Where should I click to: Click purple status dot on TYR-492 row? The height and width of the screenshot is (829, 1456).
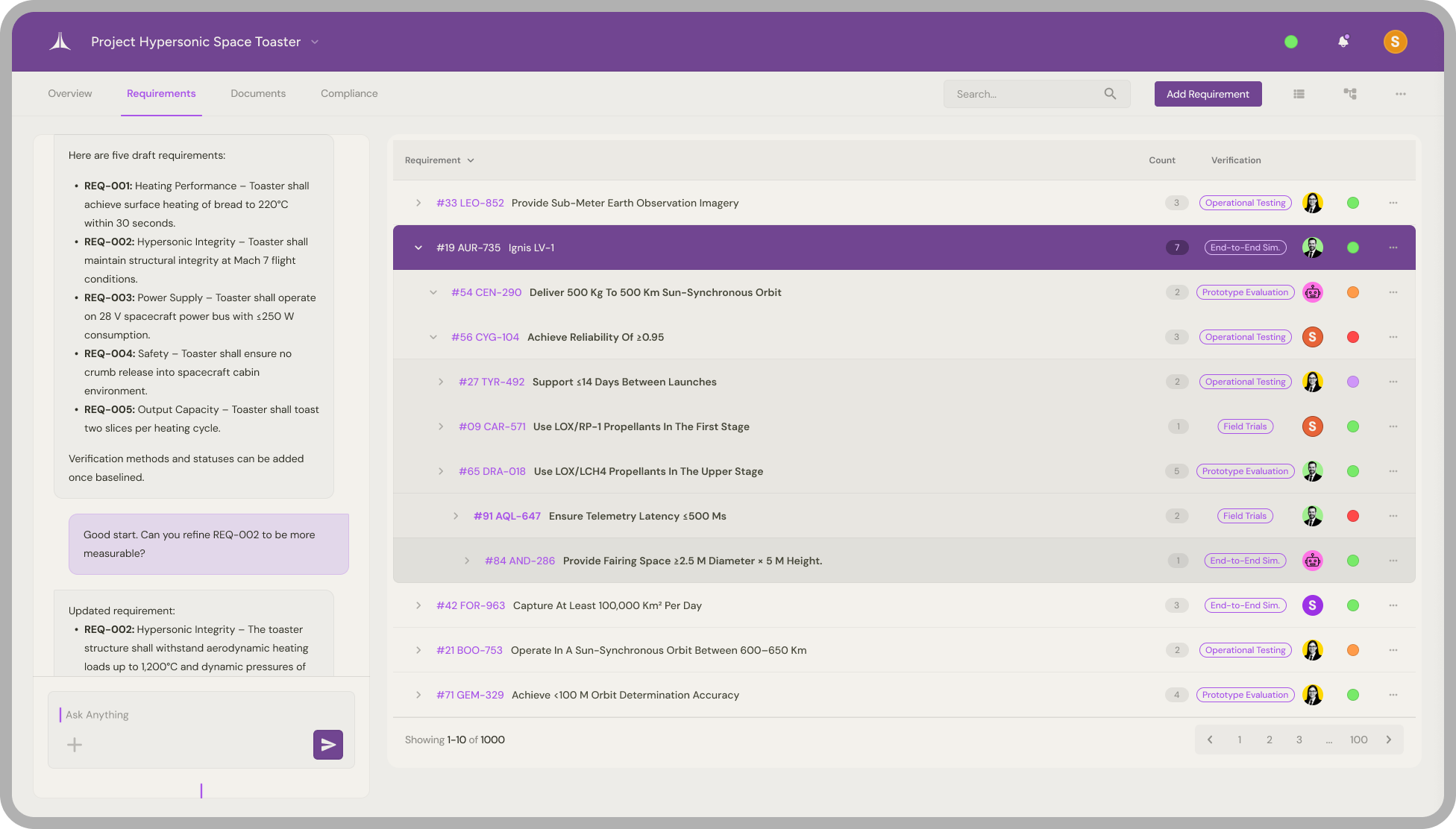point(1352,382)
